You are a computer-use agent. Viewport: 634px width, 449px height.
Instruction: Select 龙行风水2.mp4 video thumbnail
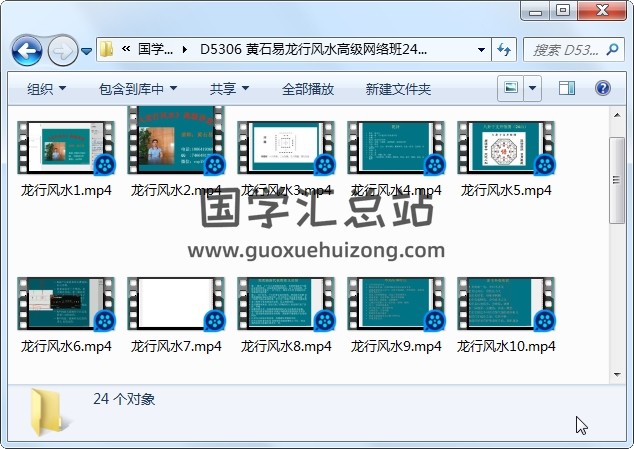pyautogui.click(x=176, y=140)
